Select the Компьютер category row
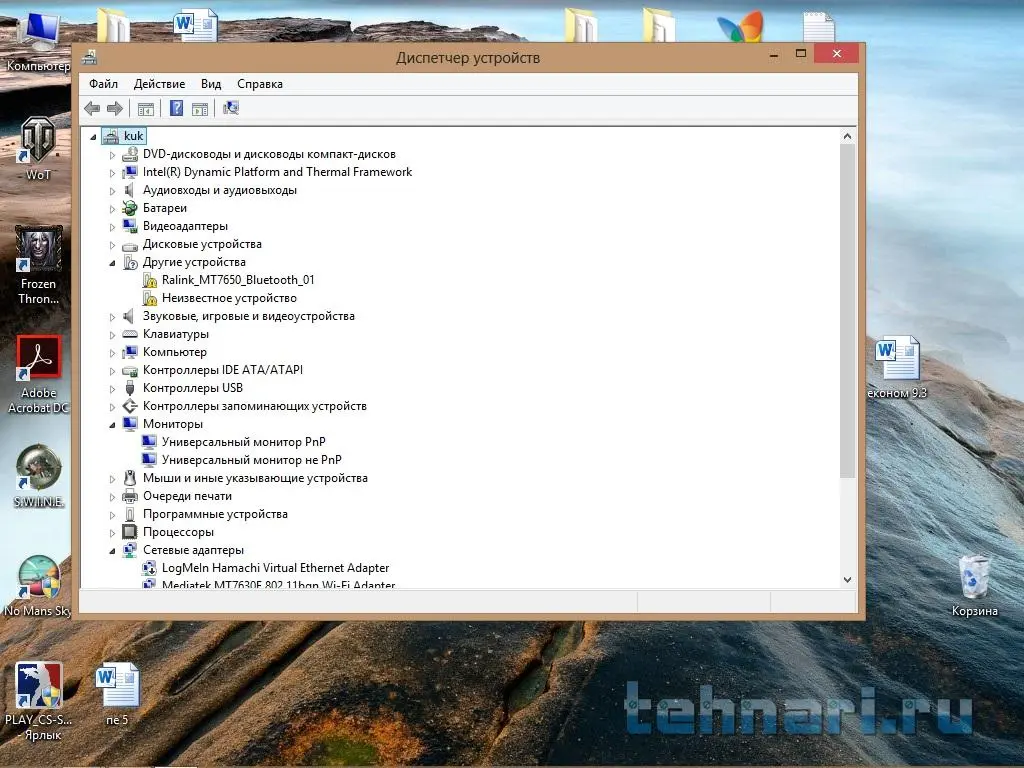Screen dimensions: 1024x768 175,352
